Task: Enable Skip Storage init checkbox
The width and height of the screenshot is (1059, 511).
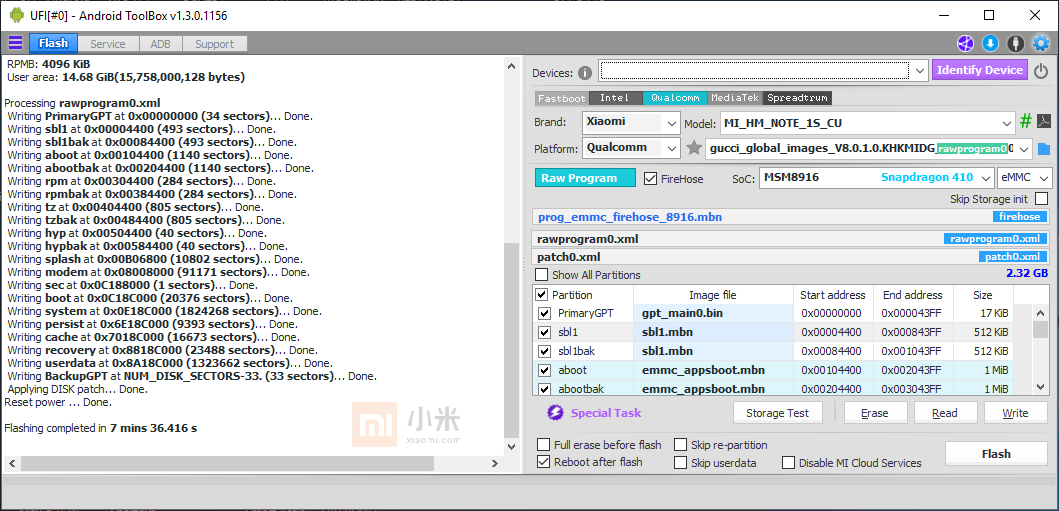Action: click(x=1041, y=198)
